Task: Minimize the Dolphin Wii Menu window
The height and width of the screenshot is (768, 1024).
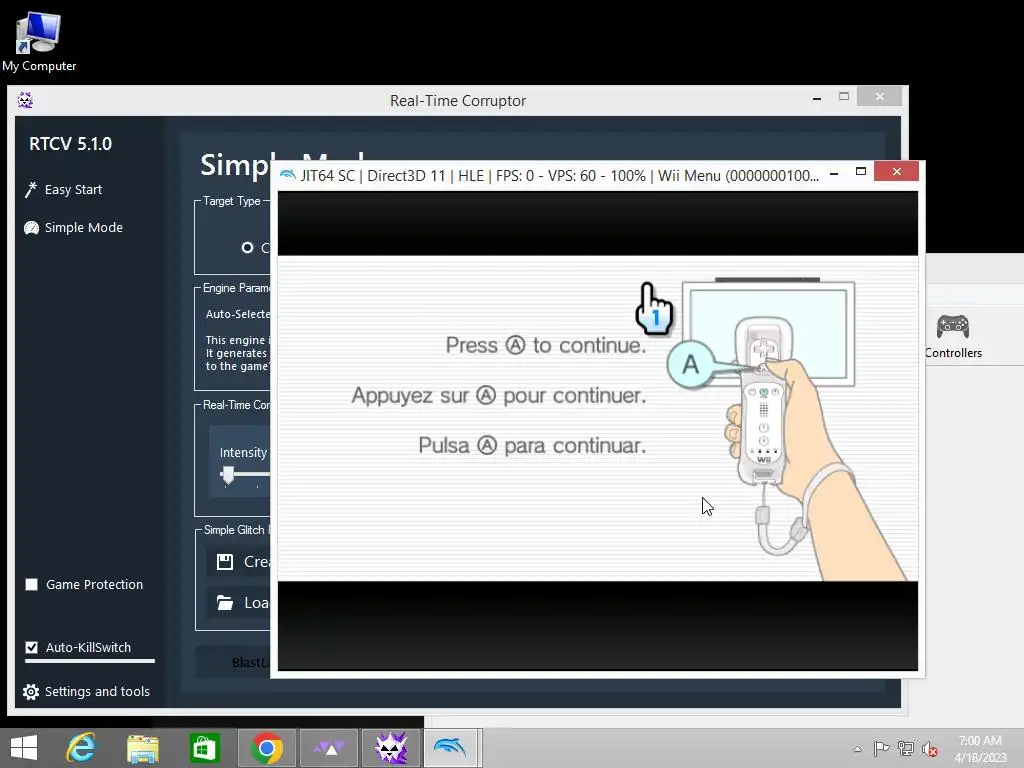Action: point(834,173)
